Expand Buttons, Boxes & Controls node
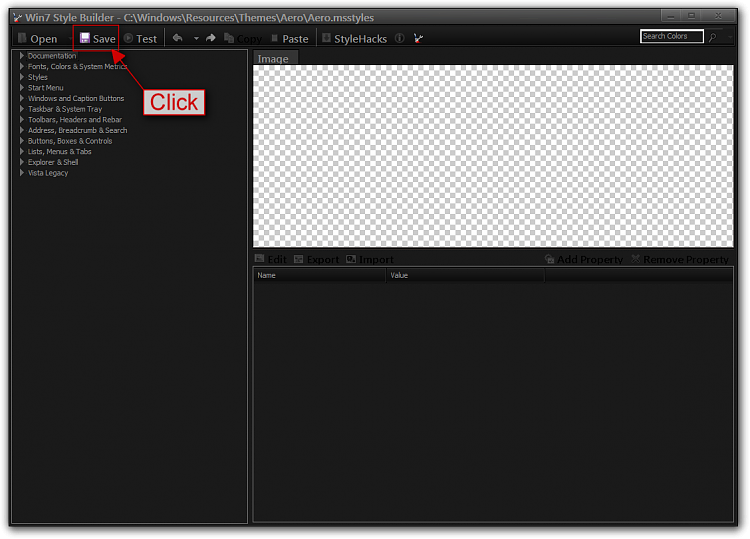Viewport: 750px width, 539px height. coord(22,141)
